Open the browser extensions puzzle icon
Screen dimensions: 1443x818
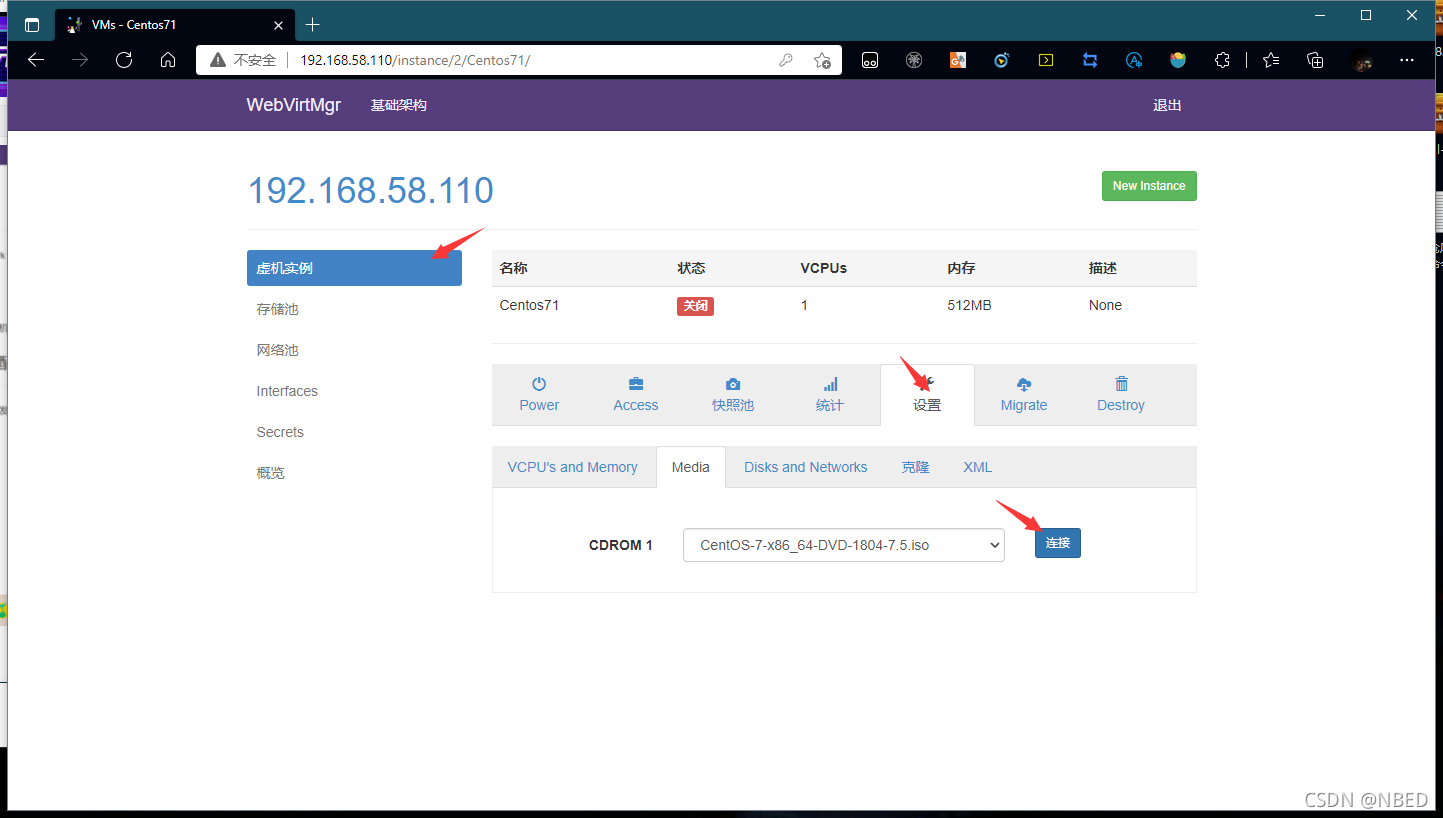coord(1222,60)
